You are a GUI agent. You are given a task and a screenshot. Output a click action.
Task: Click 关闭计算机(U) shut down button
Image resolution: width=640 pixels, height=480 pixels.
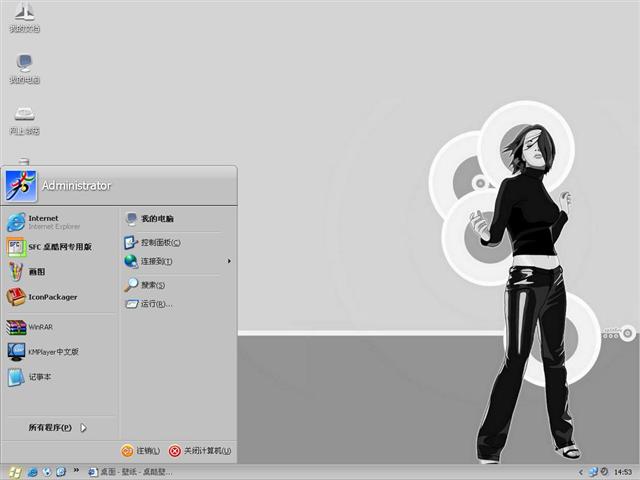point(200,451)
